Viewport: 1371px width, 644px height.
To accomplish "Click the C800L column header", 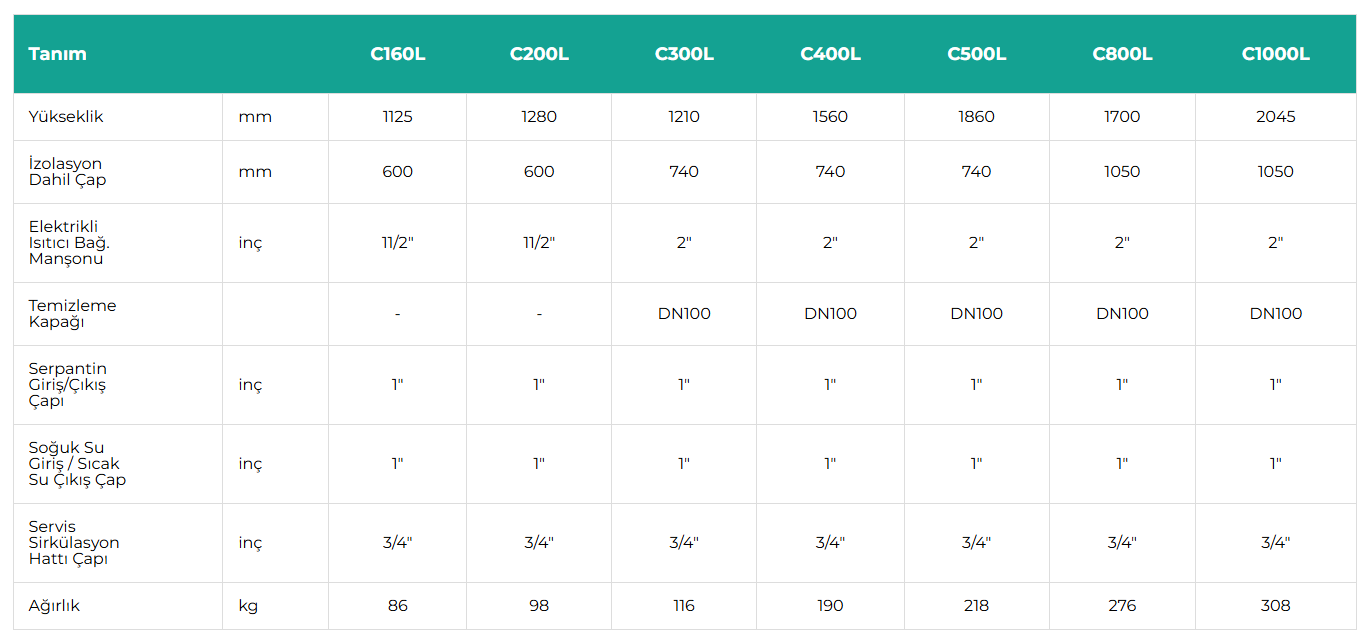I will (x=1122, y=54).
